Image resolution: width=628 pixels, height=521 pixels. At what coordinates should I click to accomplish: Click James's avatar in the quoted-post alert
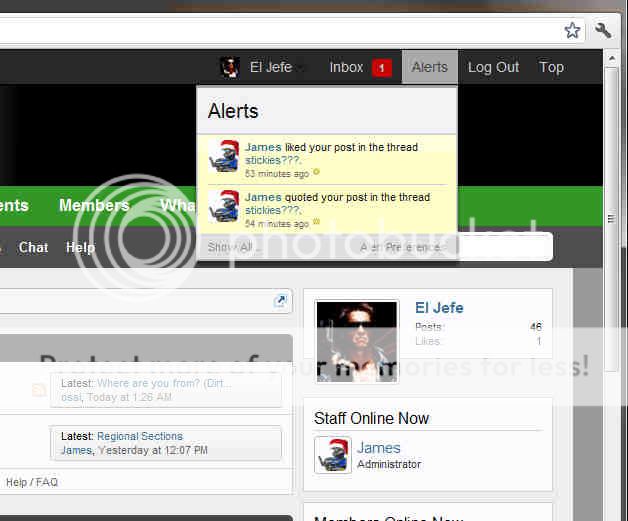point(224,206)
